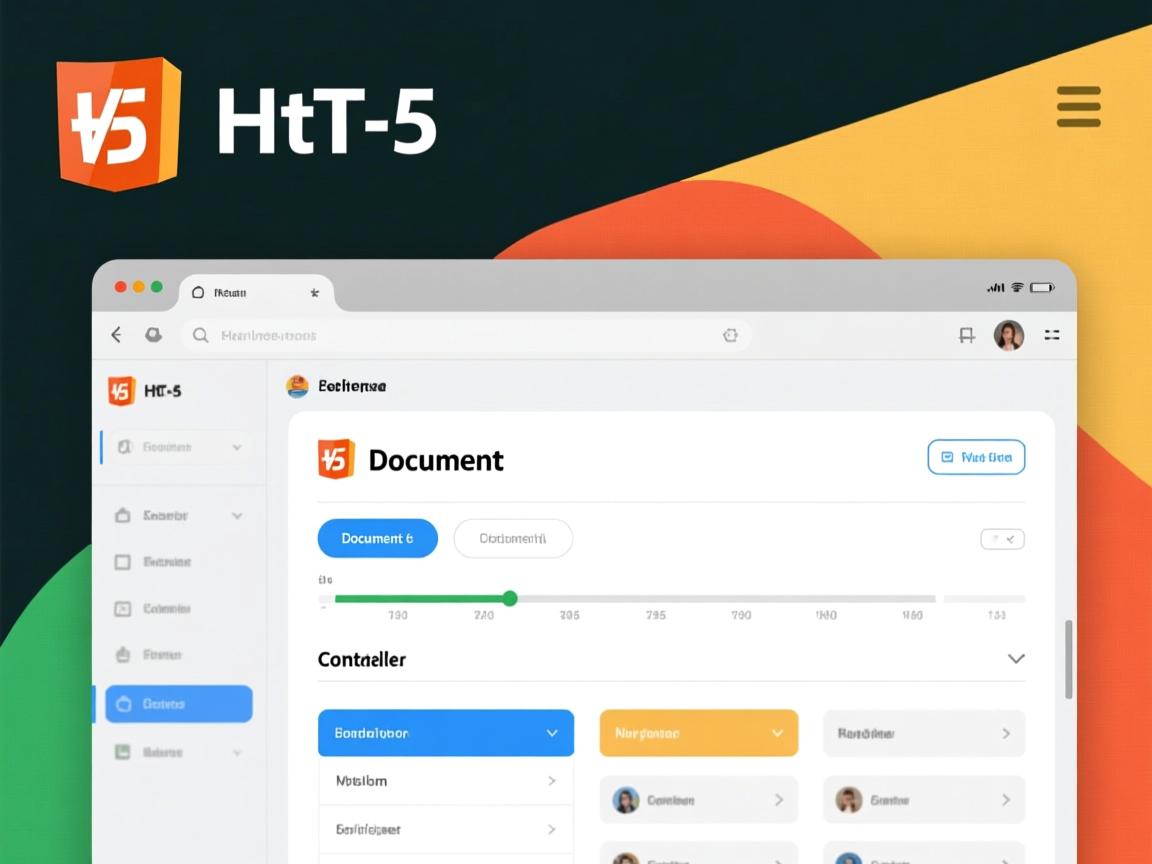
Task: Click the calendar icon in the left sidebar
Action: [x=122, y=608]
